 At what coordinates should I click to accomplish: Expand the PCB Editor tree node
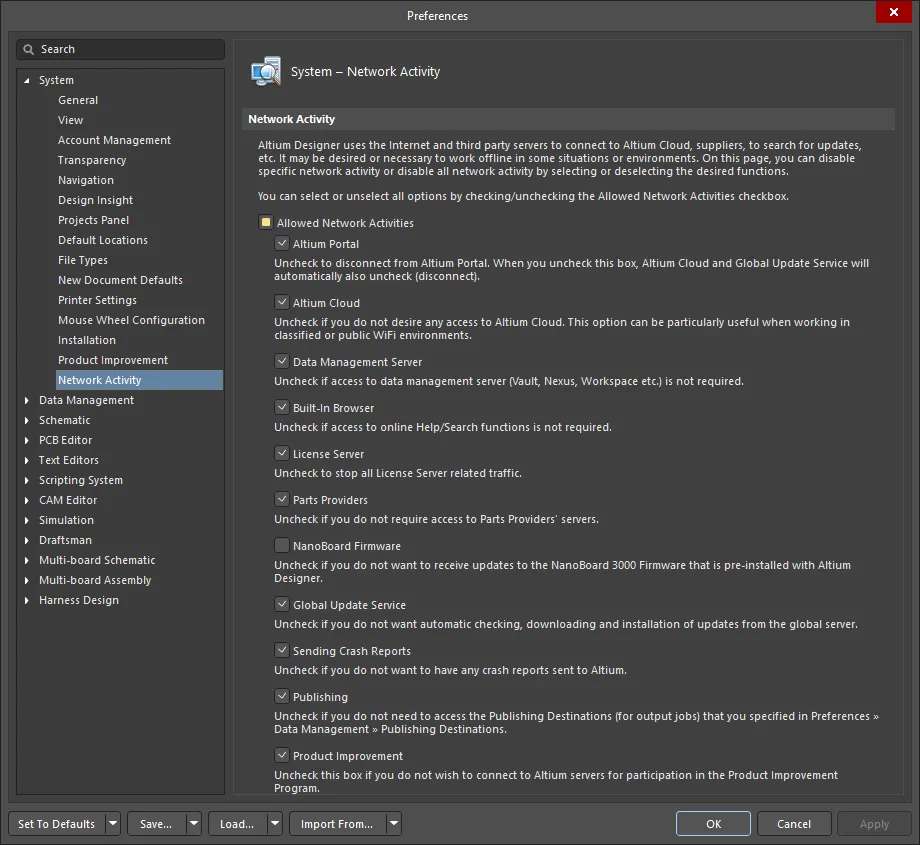point(26,440)
